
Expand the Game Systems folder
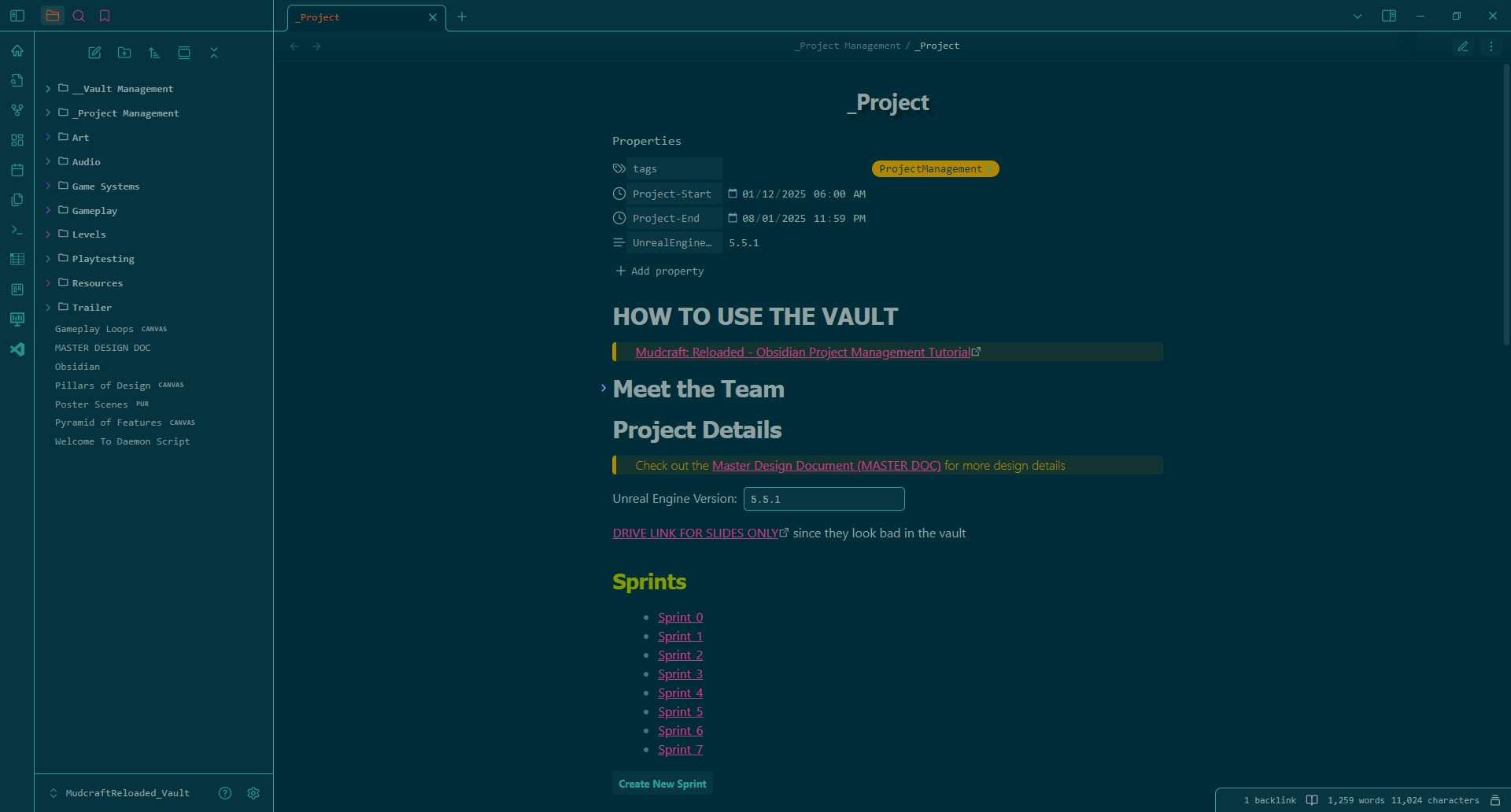pos(105,186)
